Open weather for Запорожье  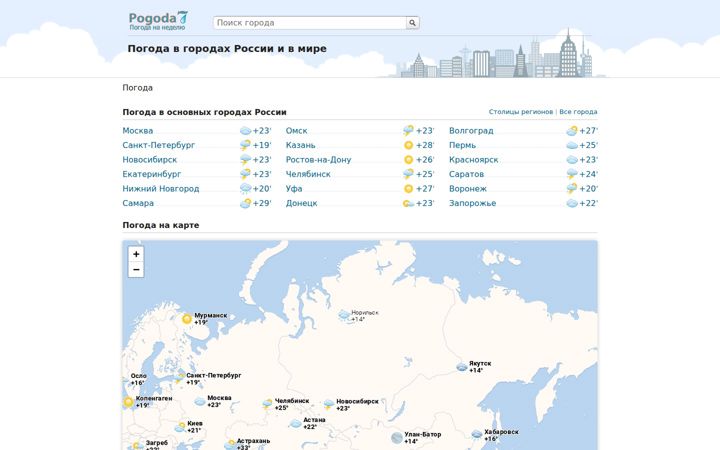click(473, 203)
